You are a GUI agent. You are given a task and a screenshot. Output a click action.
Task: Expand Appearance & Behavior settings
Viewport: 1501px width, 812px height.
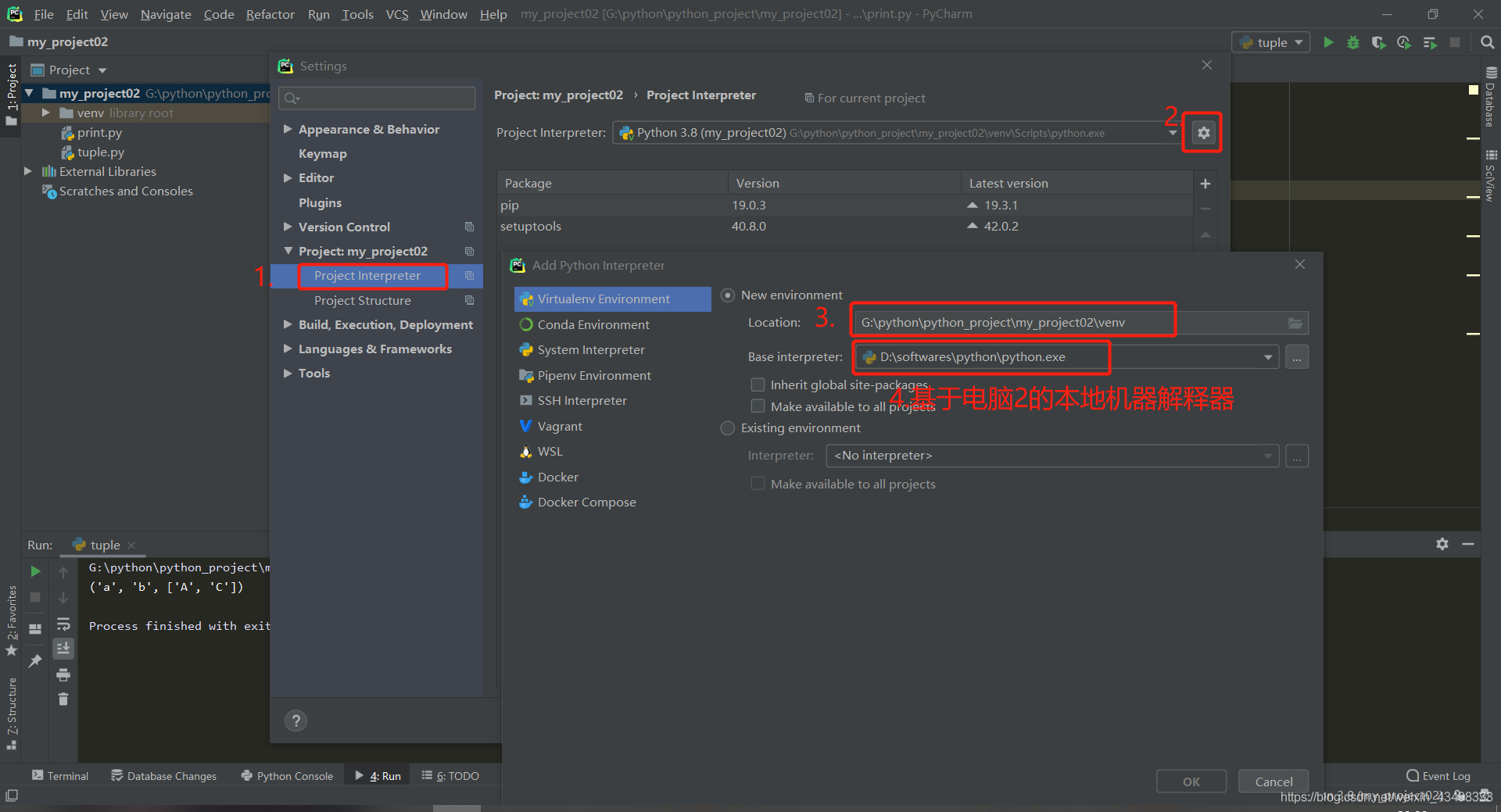(x=288, y=129)
